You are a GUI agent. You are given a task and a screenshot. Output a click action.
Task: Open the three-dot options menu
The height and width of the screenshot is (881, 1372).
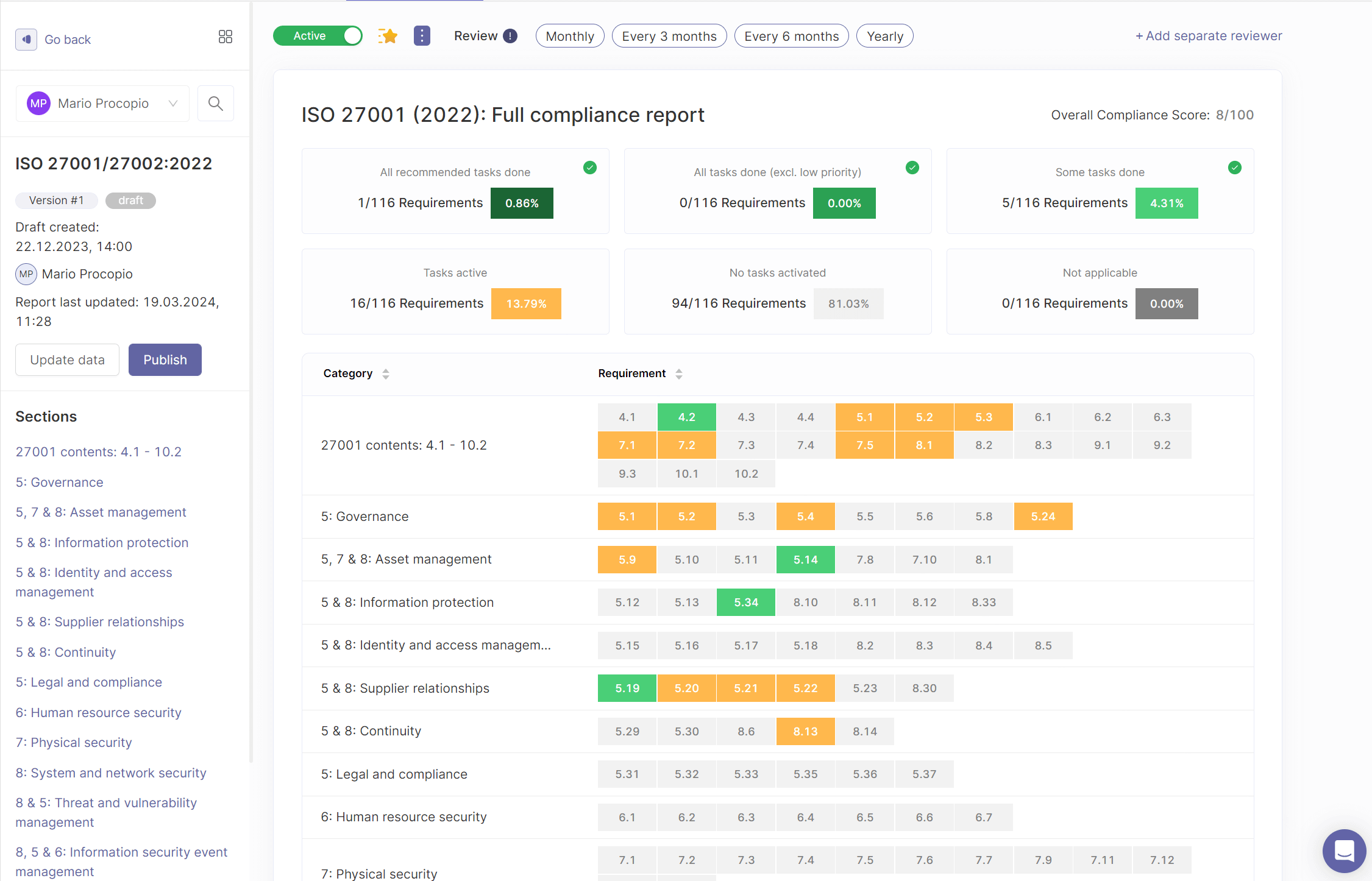(x=422, y=36)
